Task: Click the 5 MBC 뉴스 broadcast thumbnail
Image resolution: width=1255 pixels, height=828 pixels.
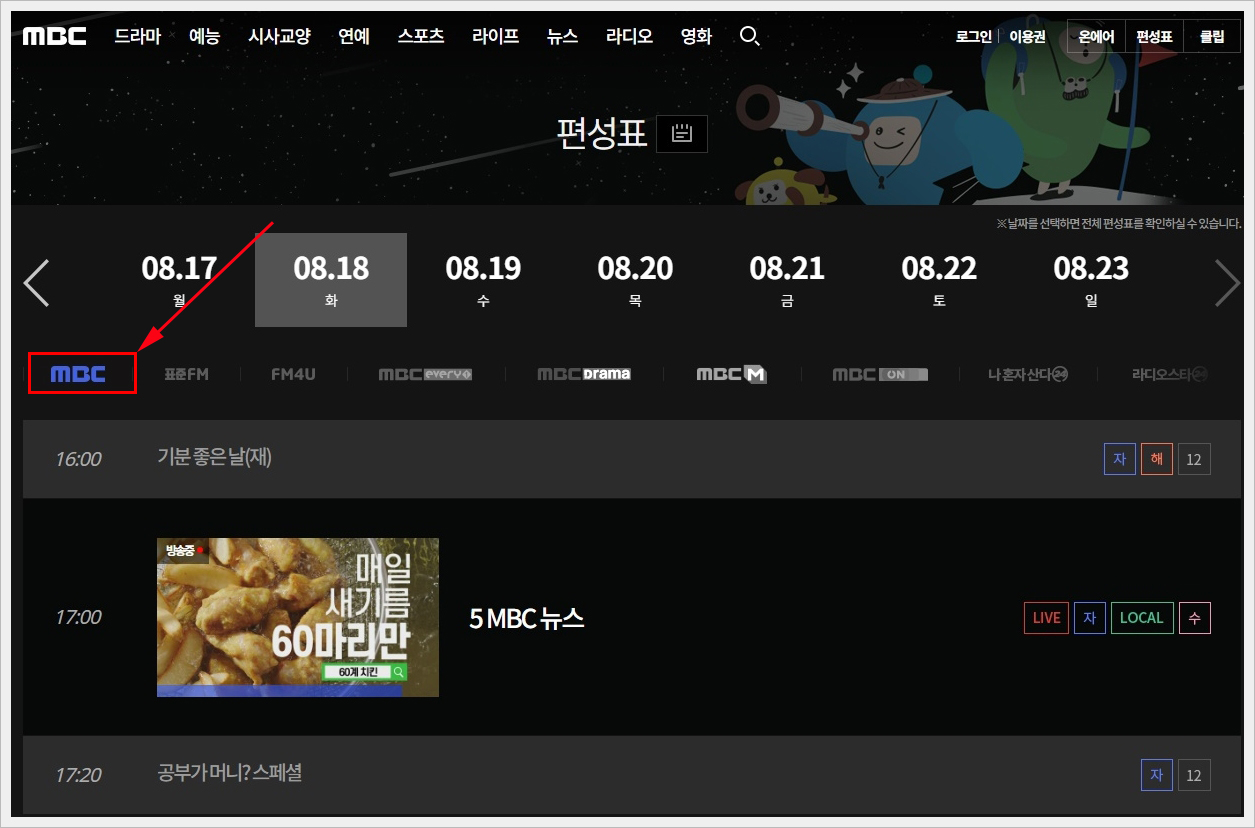Action: tap(298, 617)
